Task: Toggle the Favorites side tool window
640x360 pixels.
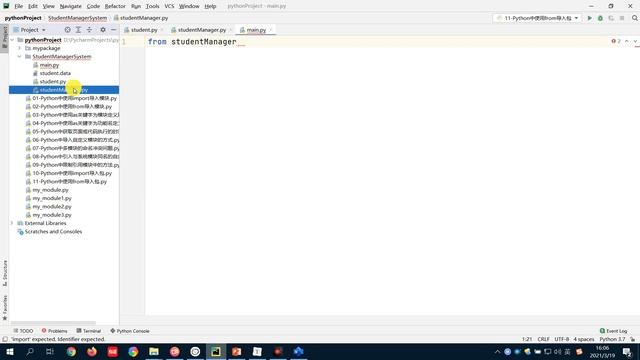Action: coord(4,307)
